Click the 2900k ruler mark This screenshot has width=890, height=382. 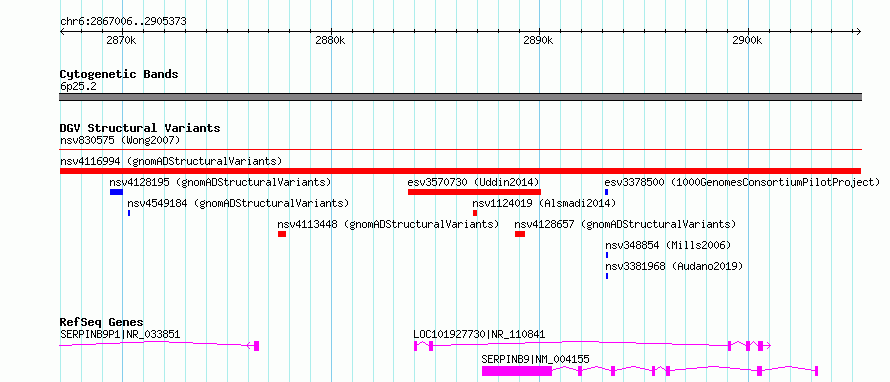[x=748, y=40]
